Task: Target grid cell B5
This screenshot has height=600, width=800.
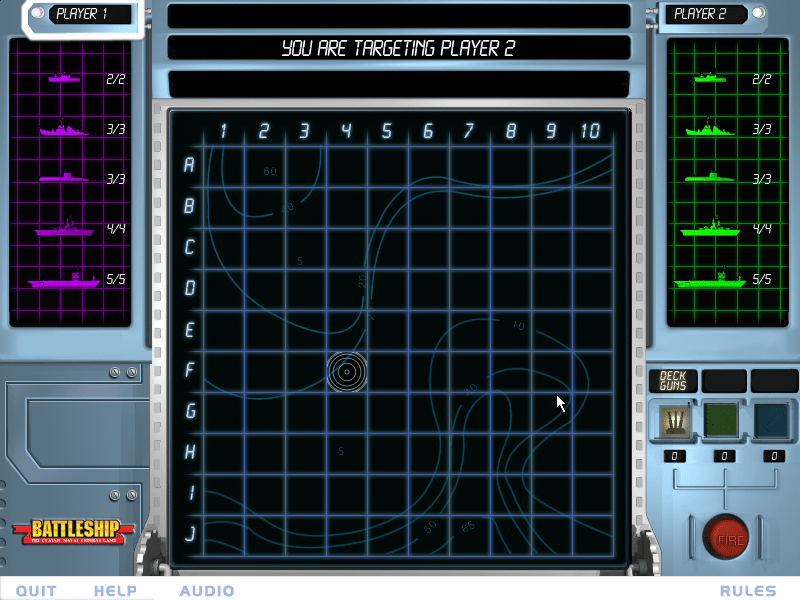Action: (388, 208)
